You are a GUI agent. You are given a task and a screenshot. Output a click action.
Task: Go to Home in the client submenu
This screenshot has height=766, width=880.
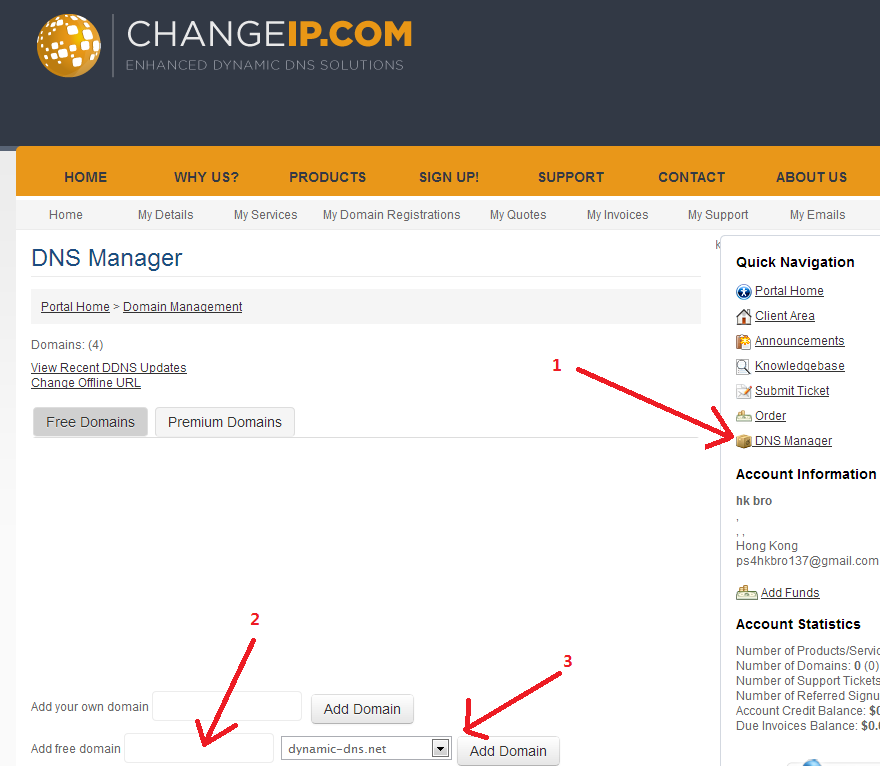(66, 215)
